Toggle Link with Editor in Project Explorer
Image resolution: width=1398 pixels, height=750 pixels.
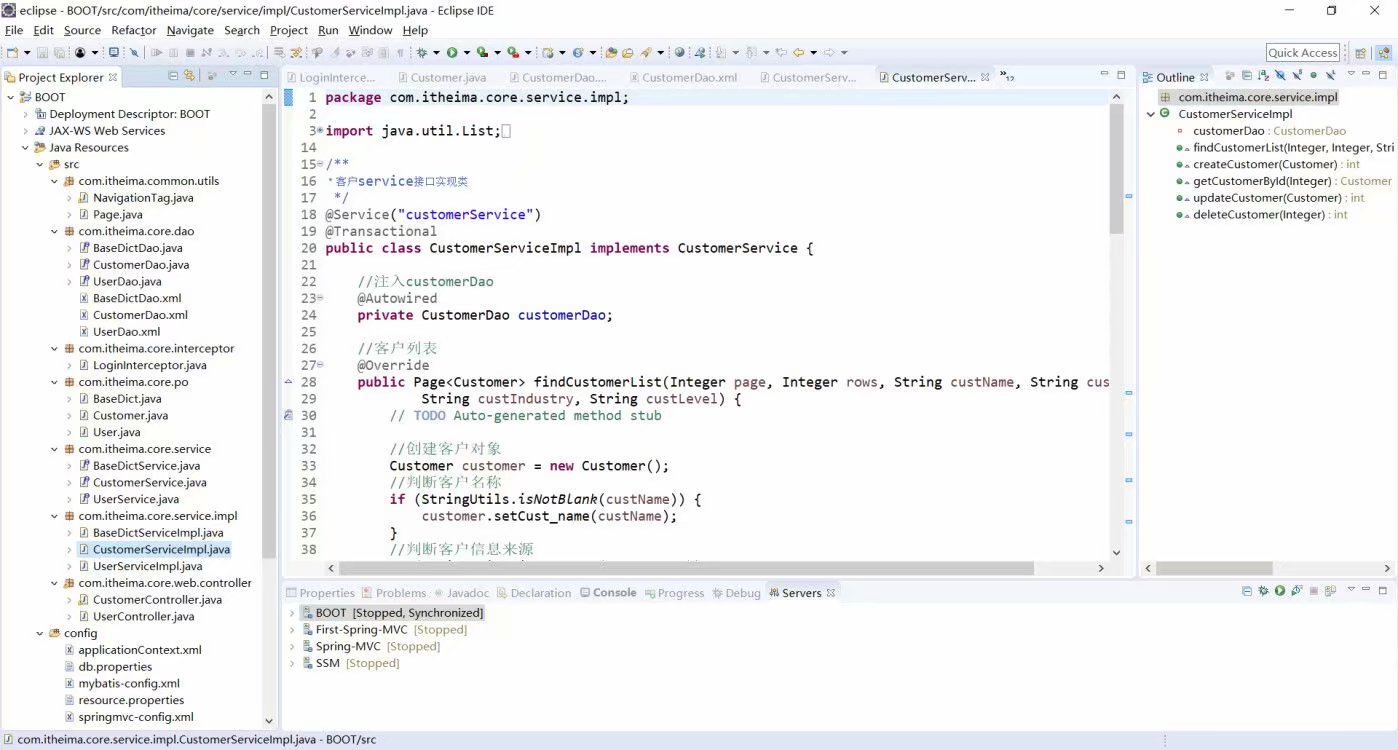click(188, 75)
